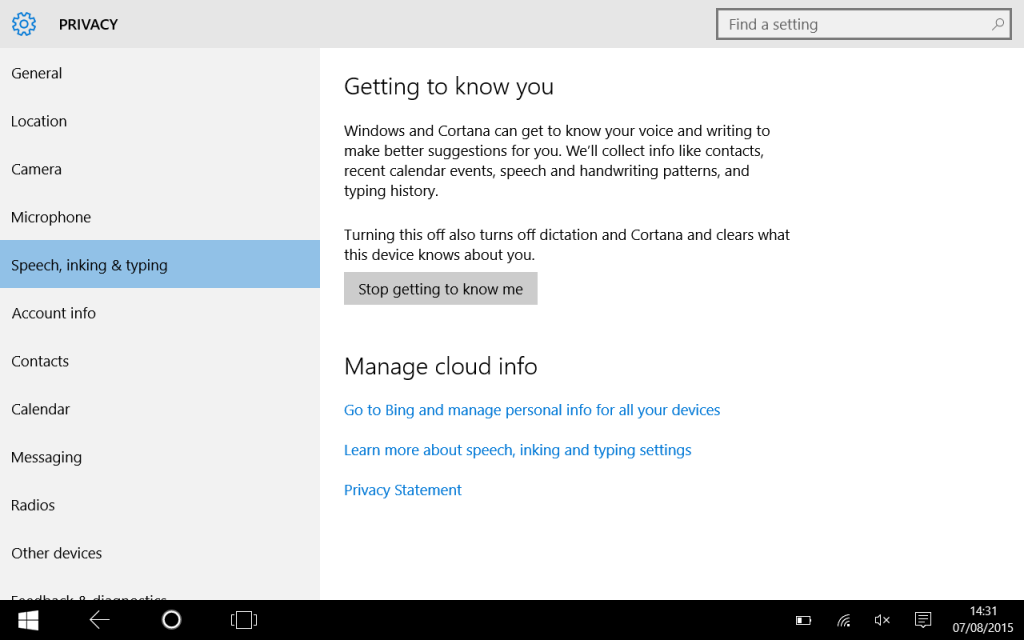The width and height of the screenshot is (1024, 640).
Task: Select Camera in the sidebar
Action: click(36, 169)
